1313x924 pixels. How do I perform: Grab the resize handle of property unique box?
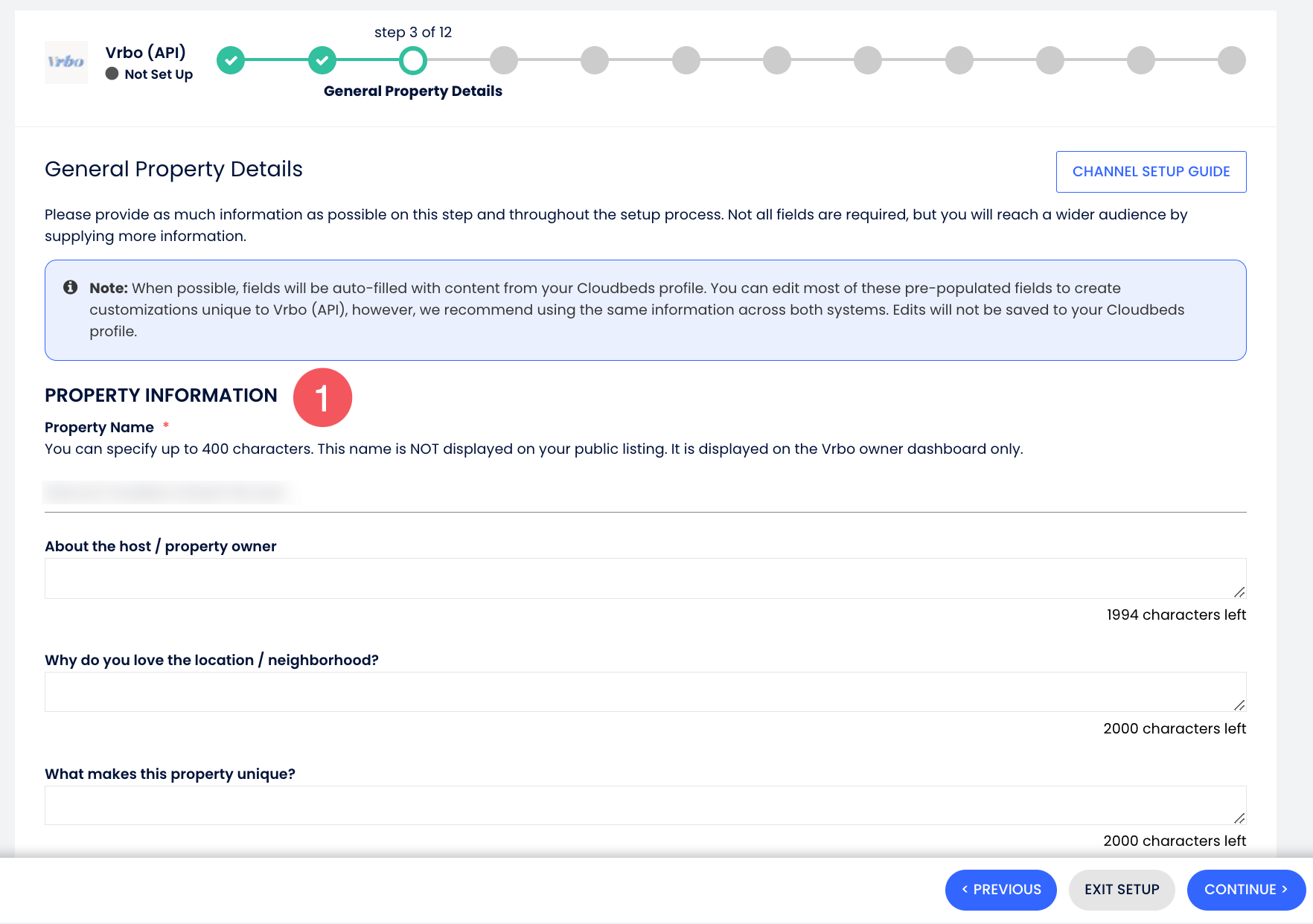[x=1239, y=818]
